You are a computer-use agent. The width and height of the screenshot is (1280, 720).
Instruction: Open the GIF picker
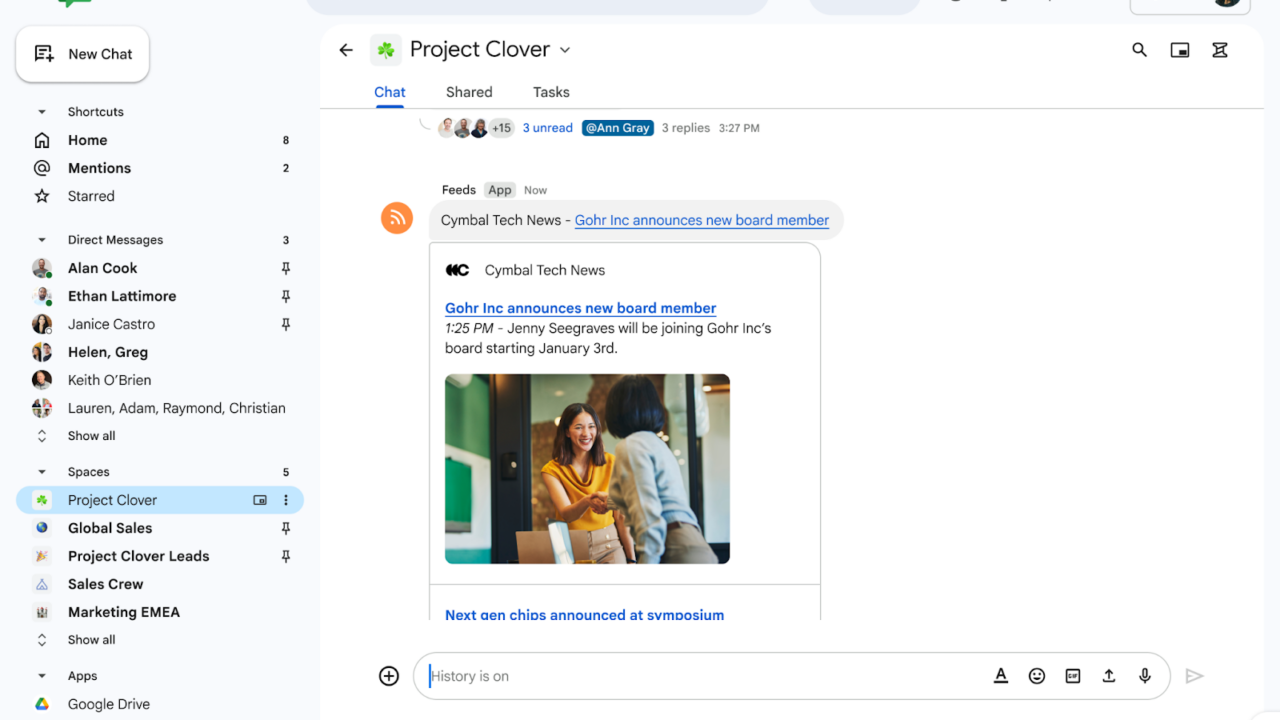click(1073, 676)
